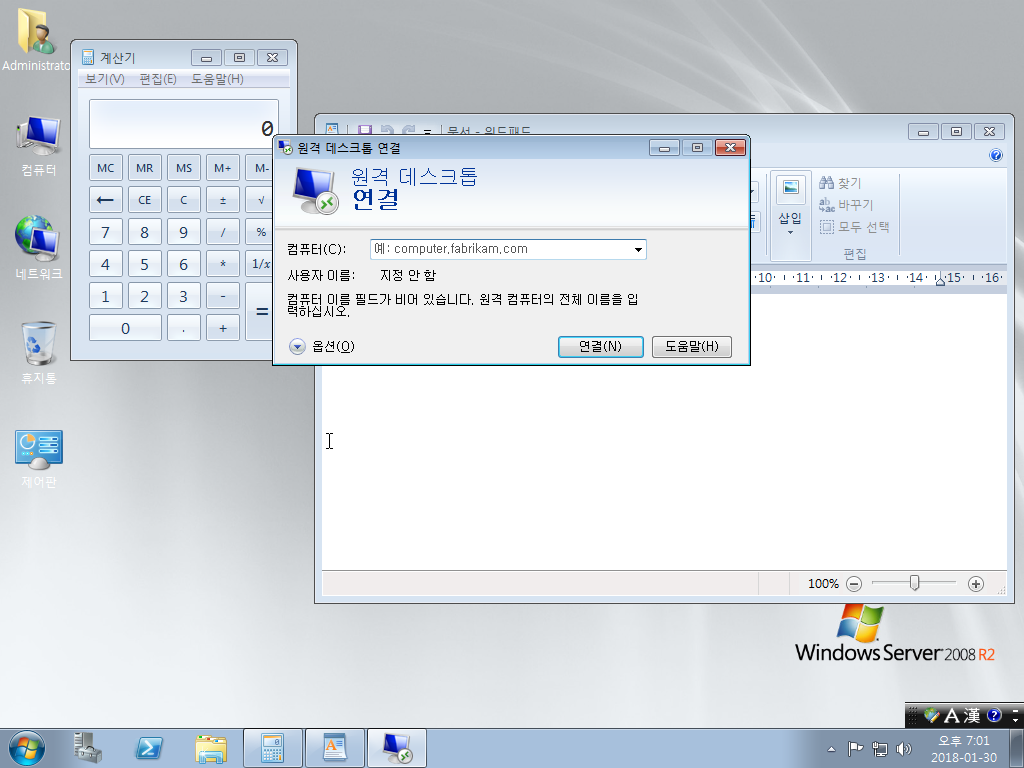The height and width of the screenshot is (768, 1024).
Task: Click 찾기 find in WordPad
Action: (840, 183)
